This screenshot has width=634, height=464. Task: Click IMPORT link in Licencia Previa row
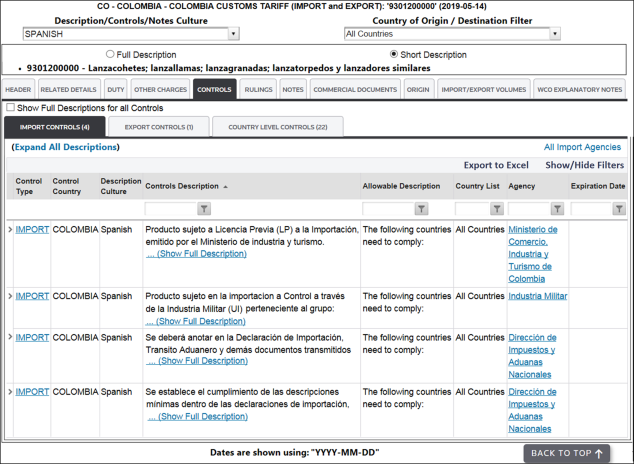click(x=32, y=229)
